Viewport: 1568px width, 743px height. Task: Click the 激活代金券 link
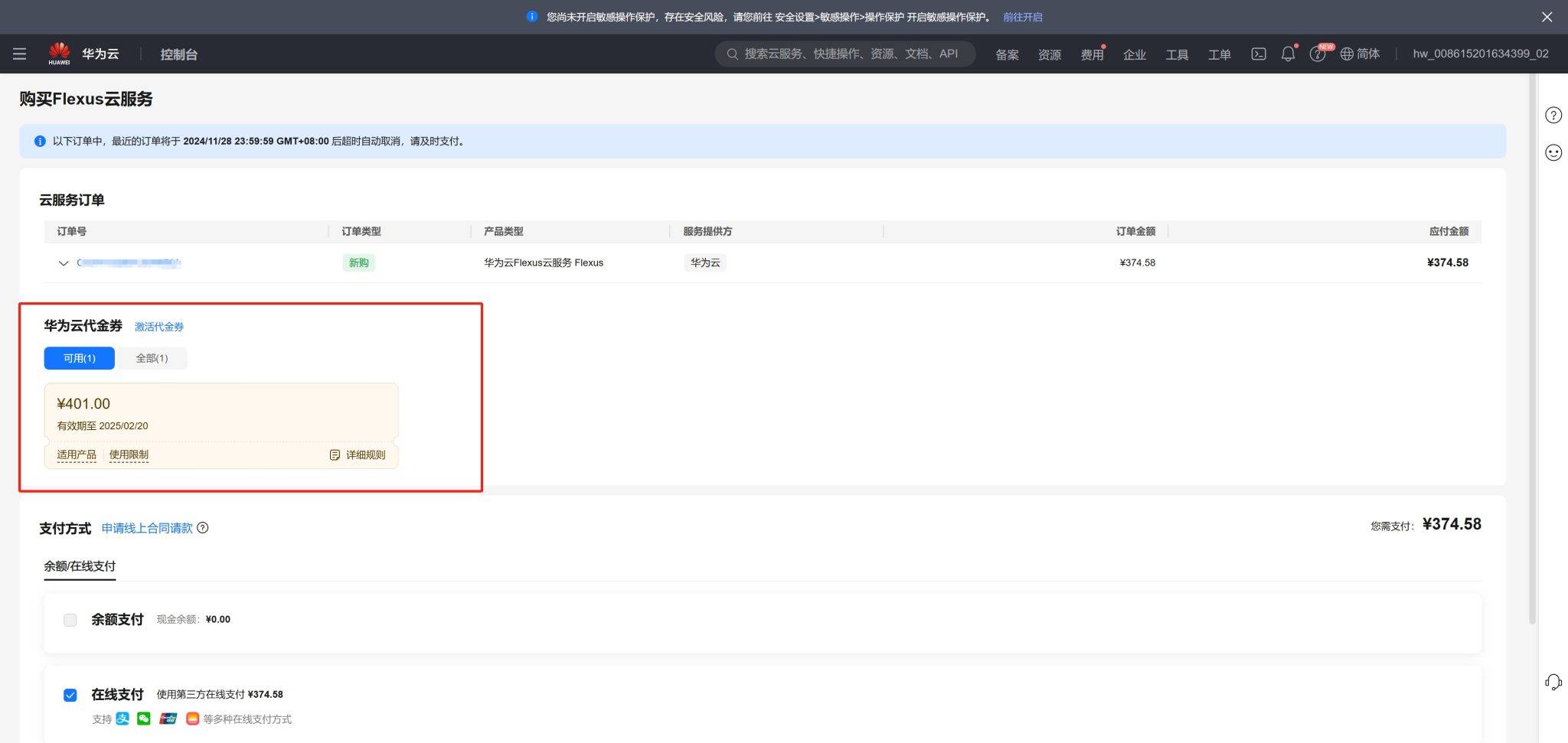pyautogui.click(x=159, y=327)
